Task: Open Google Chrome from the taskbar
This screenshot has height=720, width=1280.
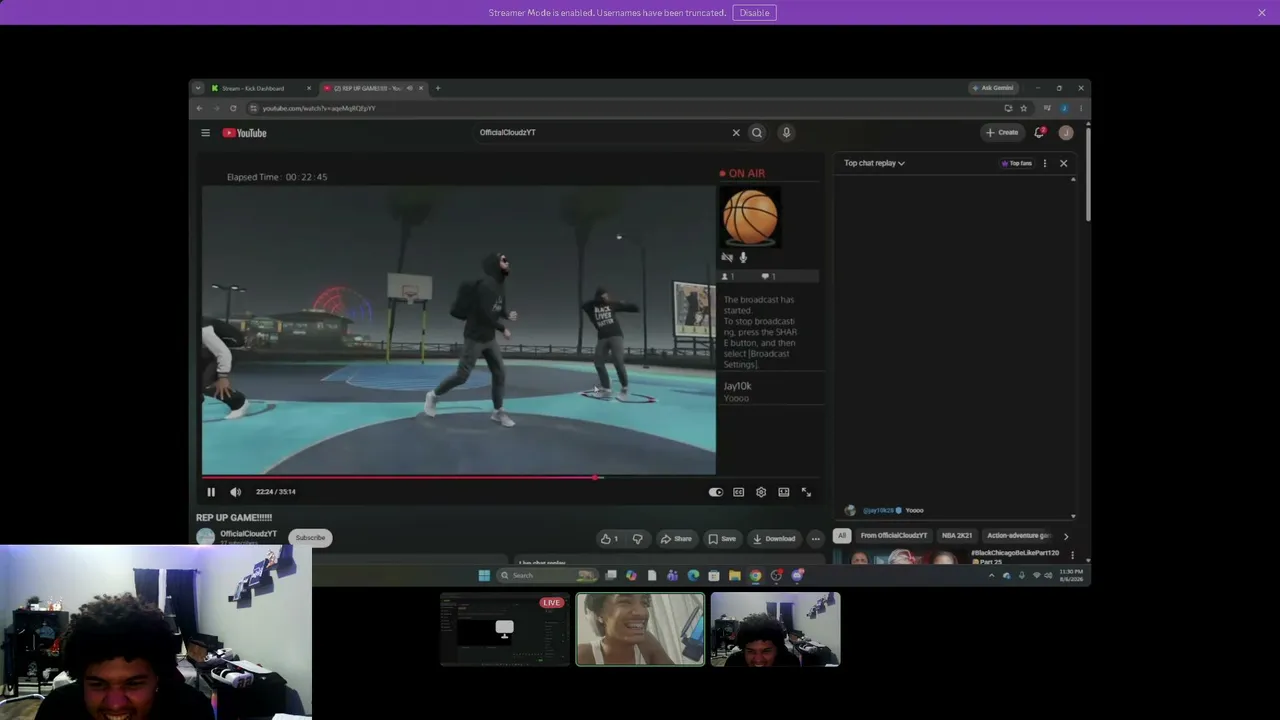Action: tap(755, 575)
